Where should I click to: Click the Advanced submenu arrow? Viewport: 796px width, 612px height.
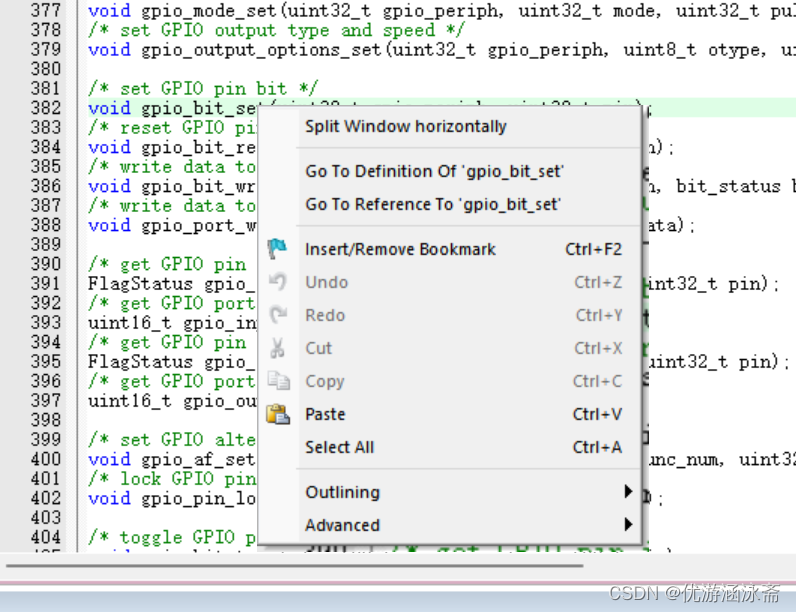(x=628, y=524)
